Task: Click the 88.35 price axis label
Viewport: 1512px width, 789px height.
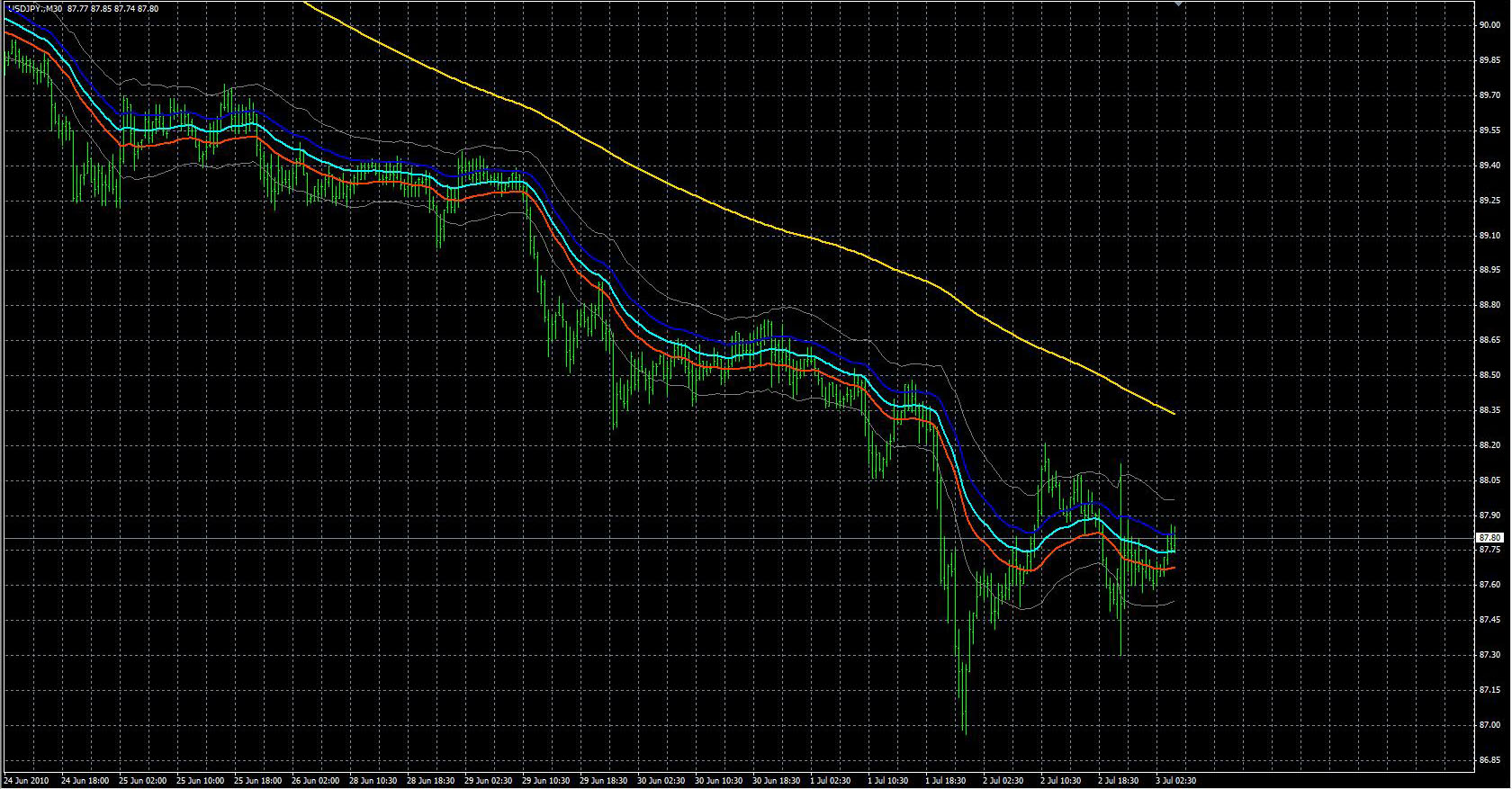Action: (1489, 410)
